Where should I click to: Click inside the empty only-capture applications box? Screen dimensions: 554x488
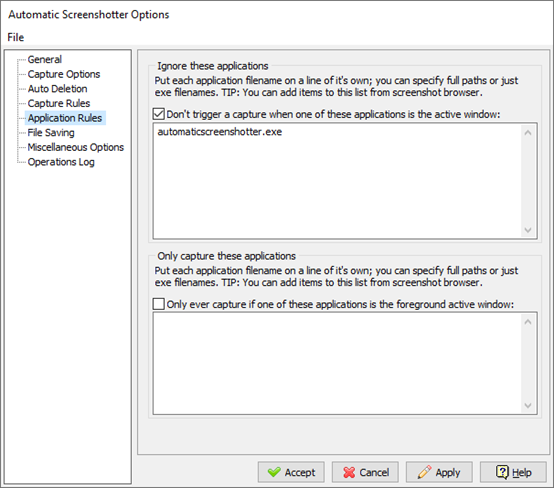click(337, 363)
